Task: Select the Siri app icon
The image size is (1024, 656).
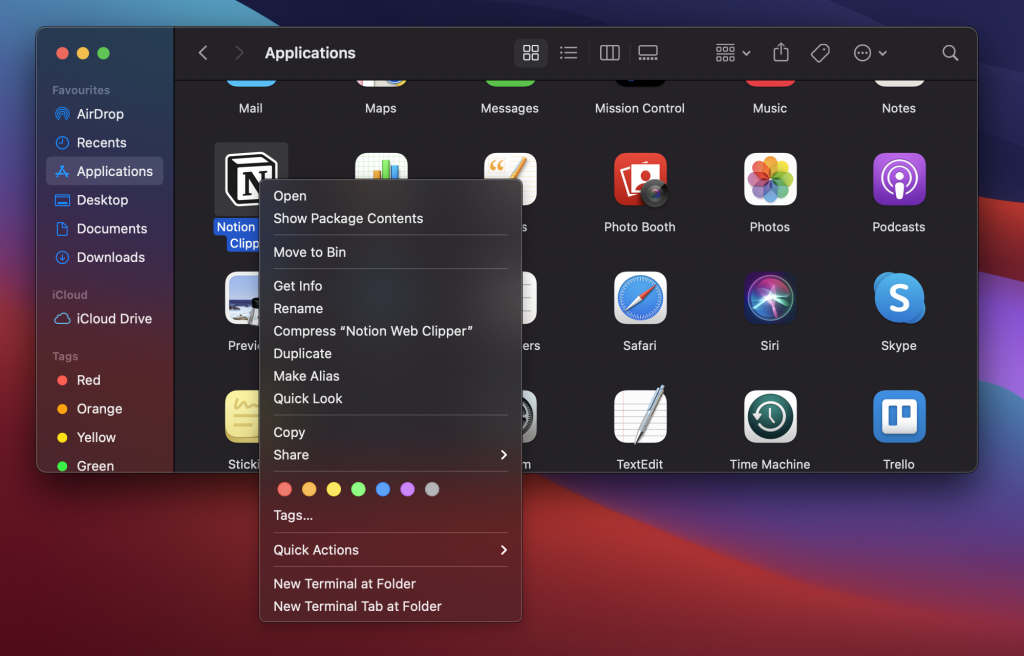Action: 770,298
